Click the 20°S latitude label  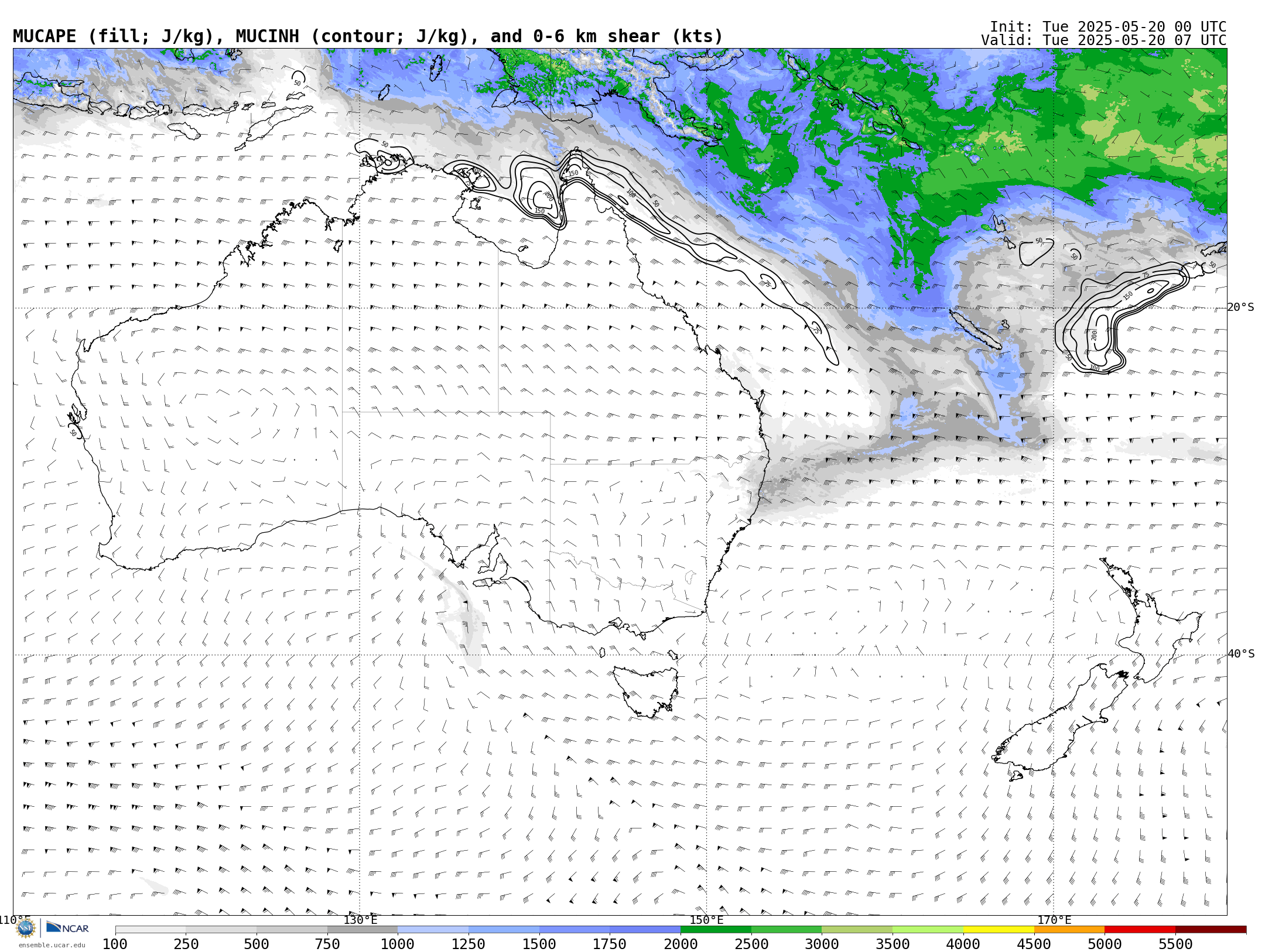pos(1241,307)
